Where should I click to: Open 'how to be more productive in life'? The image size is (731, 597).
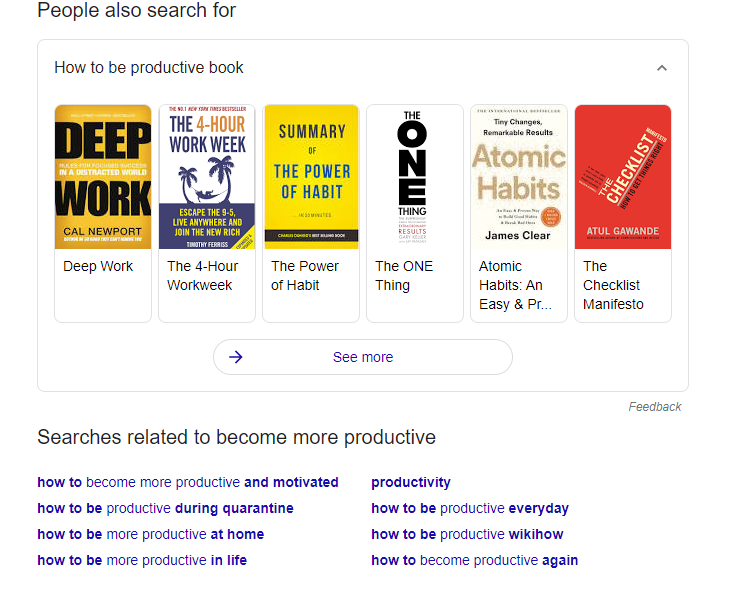142,560
